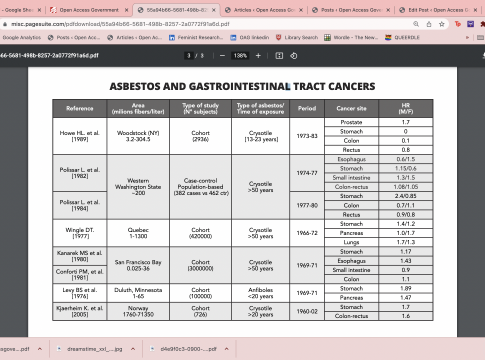Image resolution: width=485 pixels, height=360 pixels.
Task: Share this page via the share icon
Action: point(429,24)
